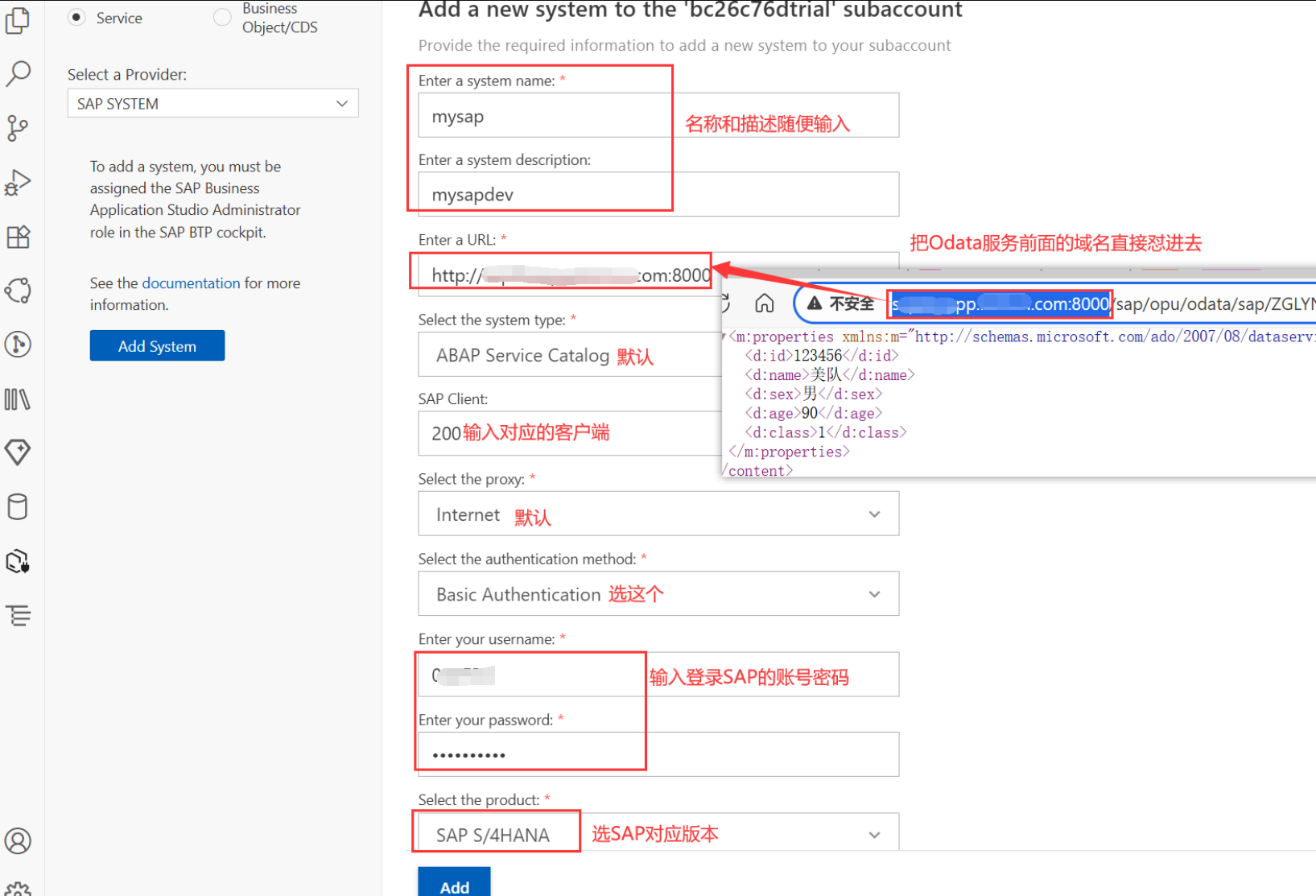The height and width of the screenshot is (896, 1316).
Task: Open the Explorer files icon in sidebar
Action: [x=18, y=20]
